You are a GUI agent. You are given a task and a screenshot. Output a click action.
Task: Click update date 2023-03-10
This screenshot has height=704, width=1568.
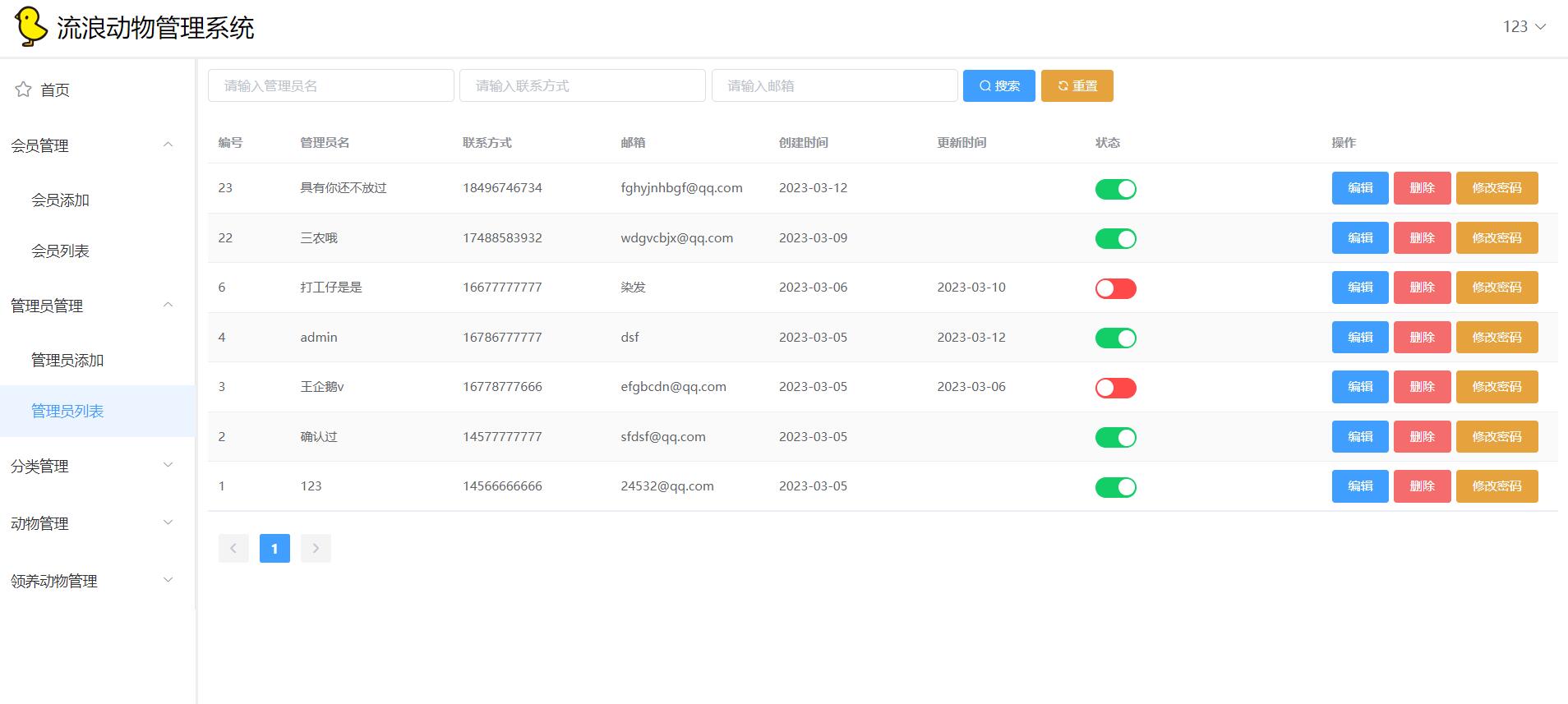point(971,288)
